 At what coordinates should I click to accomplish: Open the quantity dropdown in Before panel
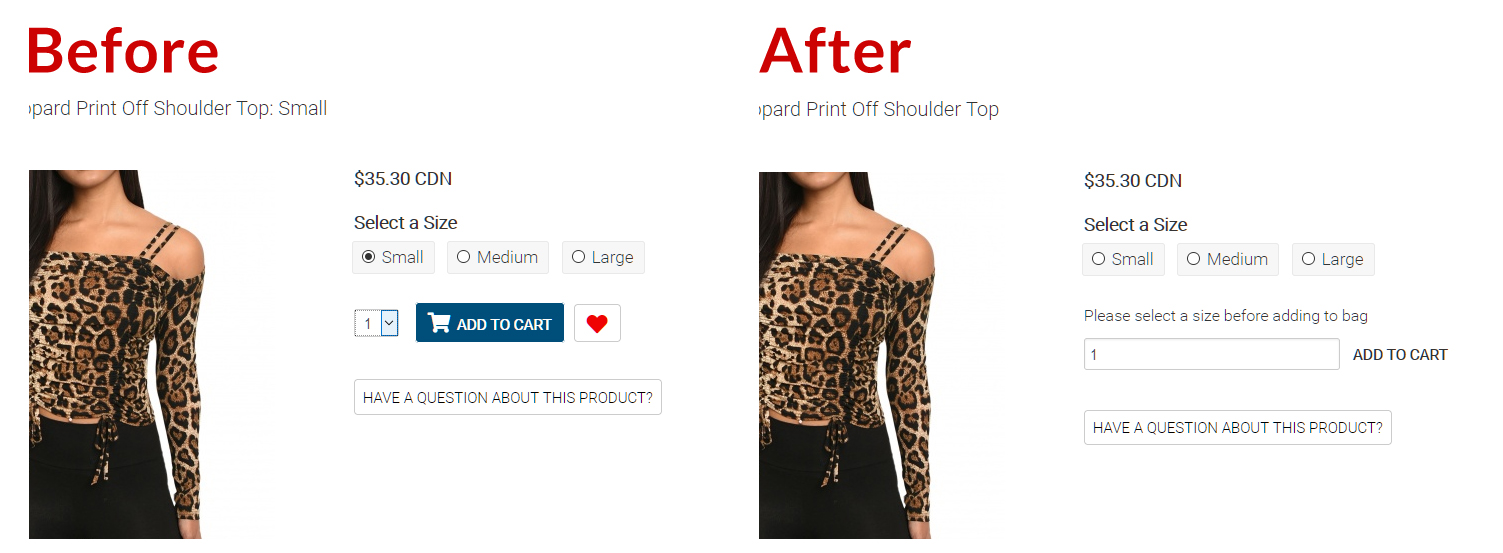point(377,323)
